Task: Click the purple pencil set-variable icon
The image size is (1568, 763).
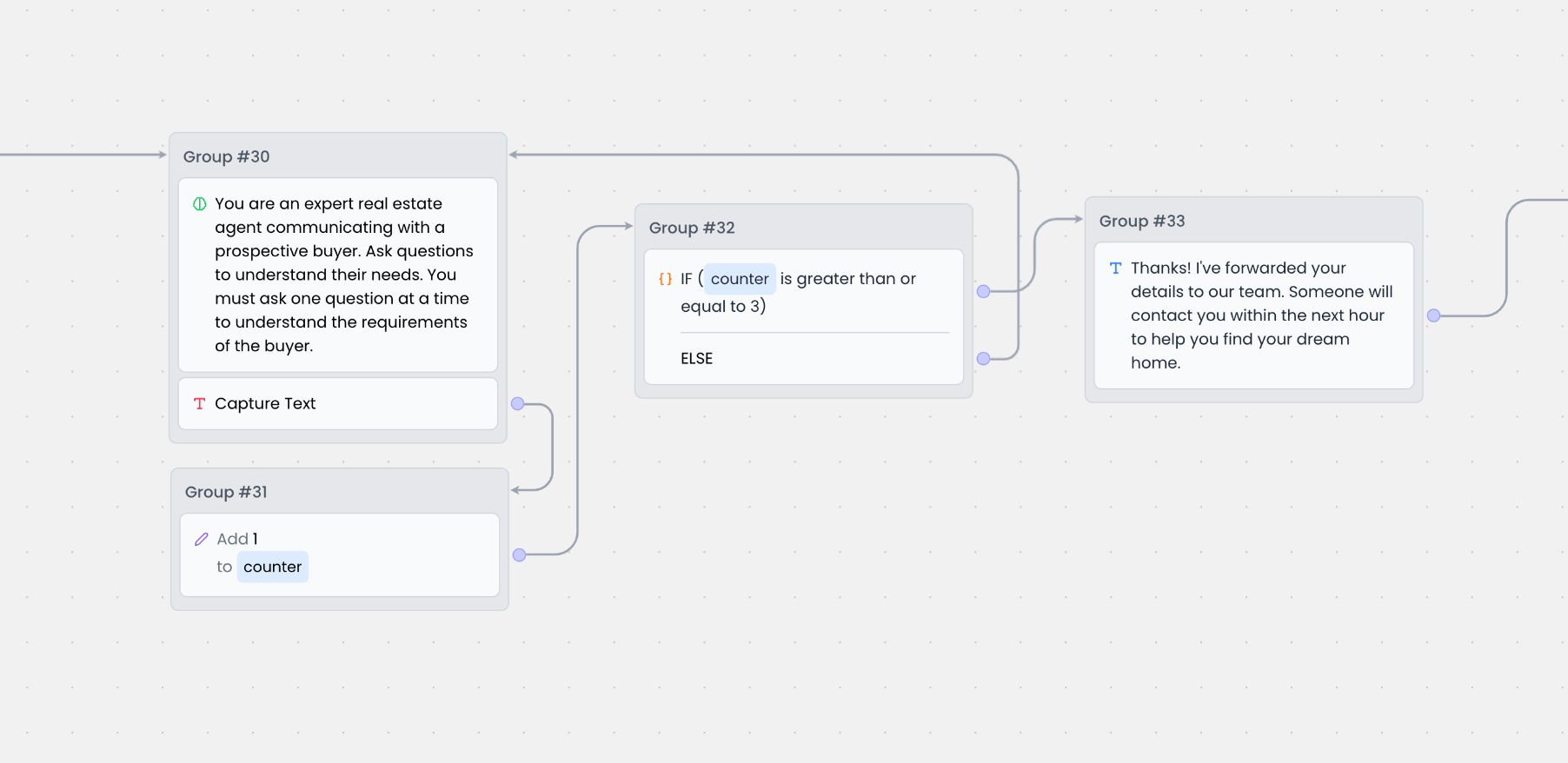Action: coord(201,539)
